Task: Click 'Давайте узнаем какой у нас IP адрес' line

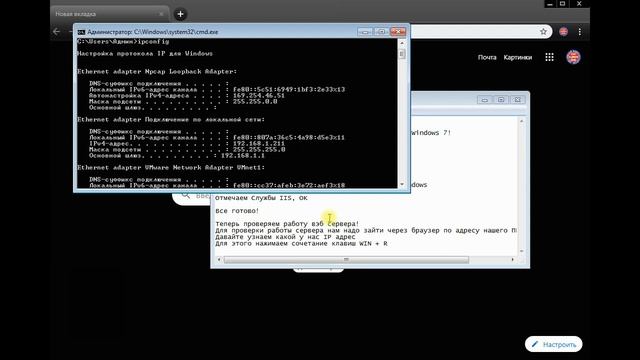Action: coord(285,237)
